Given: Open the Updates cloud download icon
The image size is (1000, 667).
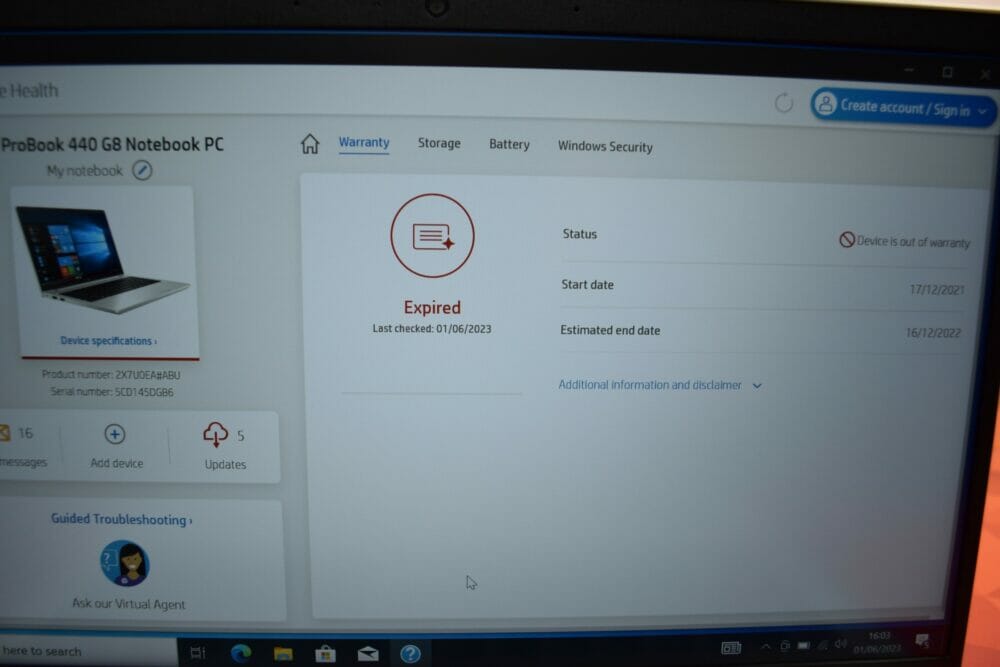Looking at the screenshot, I should (216, 435).
